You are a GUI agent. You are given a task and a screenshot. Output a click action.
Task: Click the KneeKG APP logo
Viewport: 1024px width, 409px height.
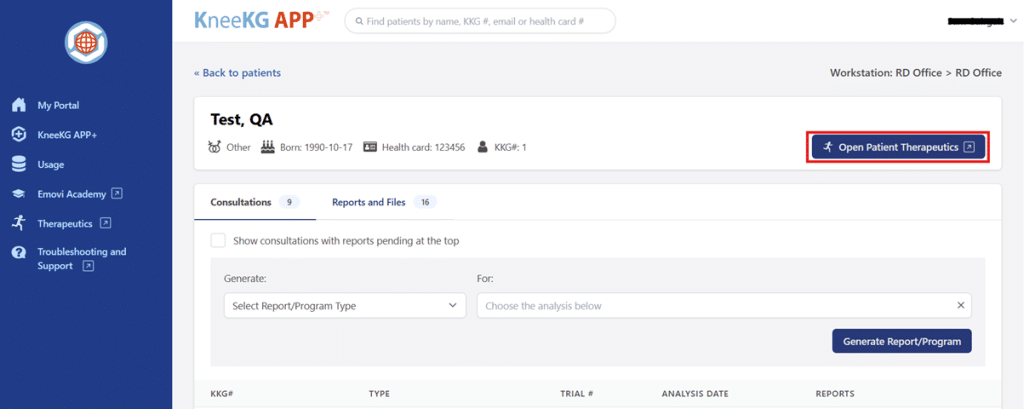tap(261, 20)
